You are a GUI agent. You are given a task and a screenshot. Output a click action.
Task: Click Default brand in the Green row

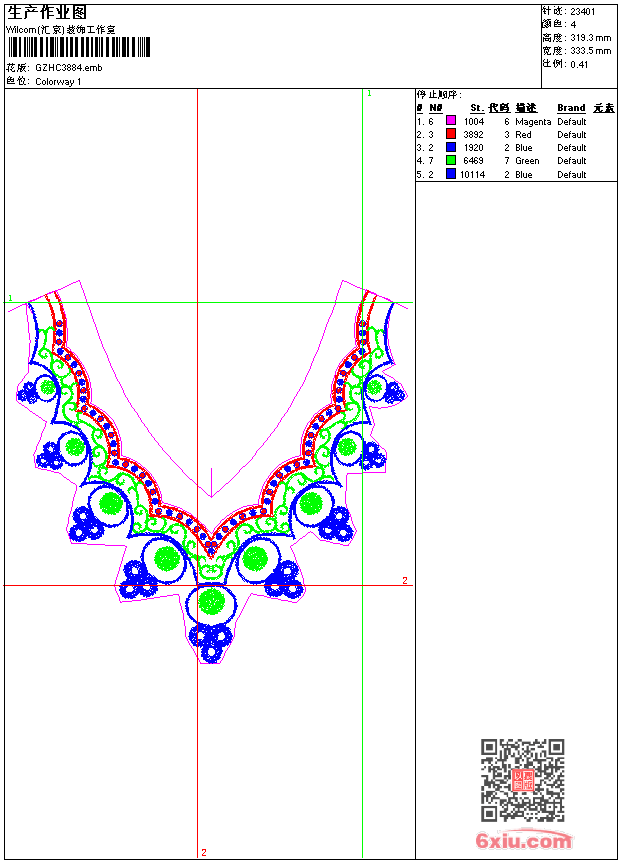572,161
